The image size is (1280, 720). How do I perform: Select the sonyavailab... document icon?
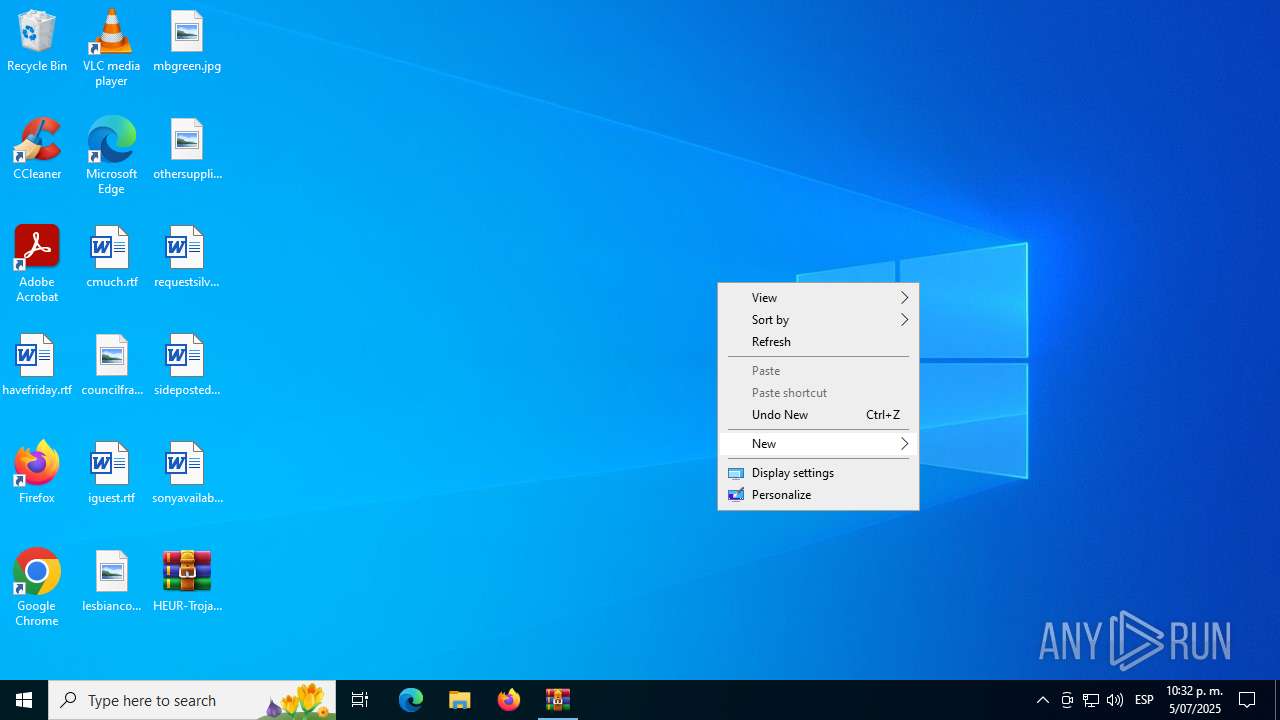(x=187, y=473)
